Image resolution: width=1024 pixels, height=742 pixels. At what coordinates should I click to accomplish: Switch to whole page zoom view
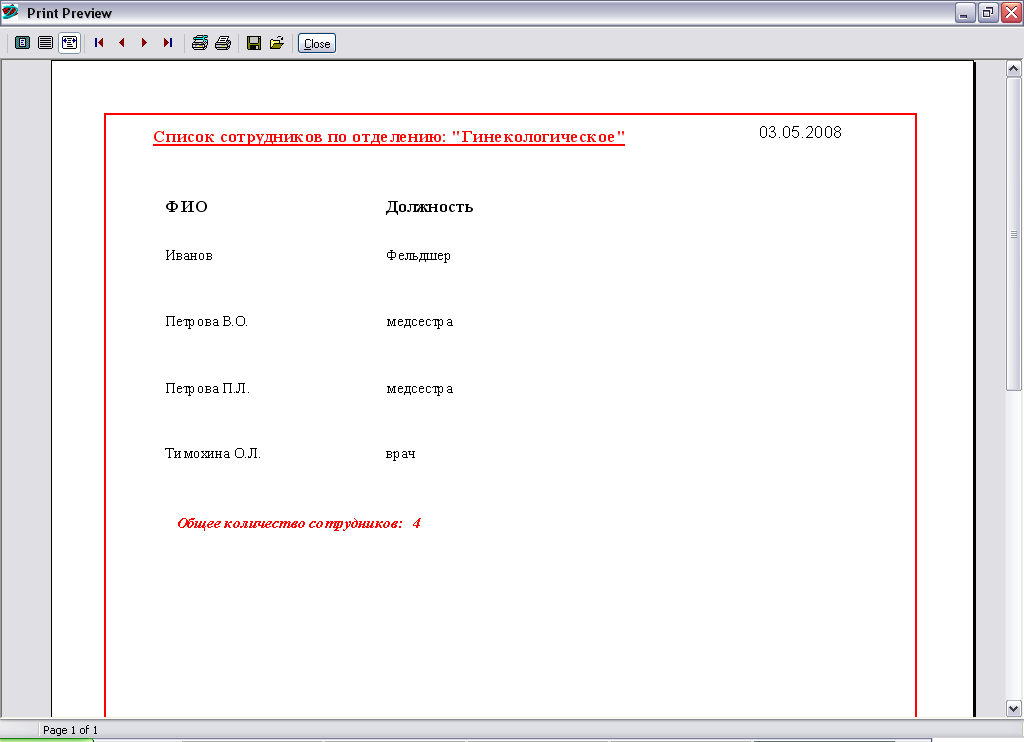(x=22, y=43)
